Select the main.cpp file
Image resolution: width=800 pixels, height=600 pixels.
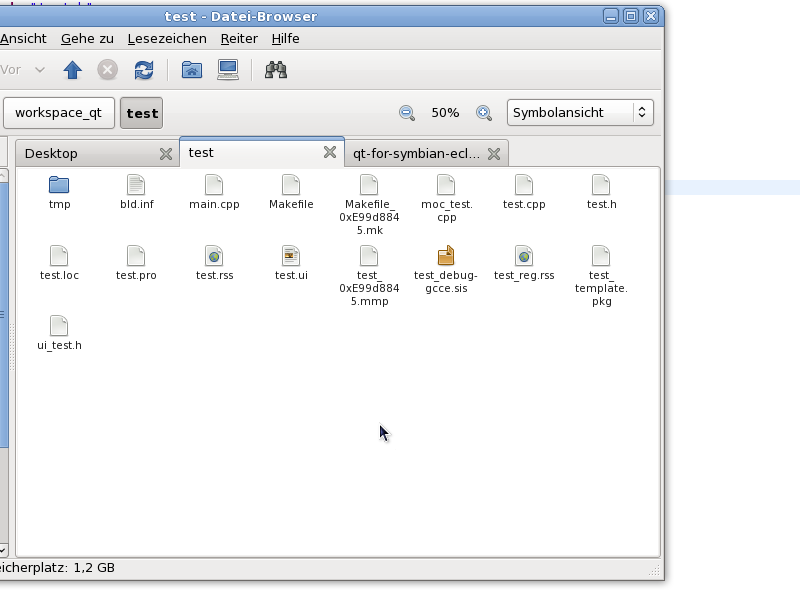[x=214, y=185]
